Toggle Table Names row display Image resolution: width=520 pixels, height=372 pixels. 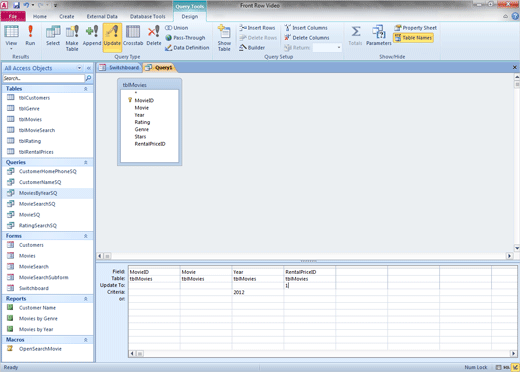413,38
